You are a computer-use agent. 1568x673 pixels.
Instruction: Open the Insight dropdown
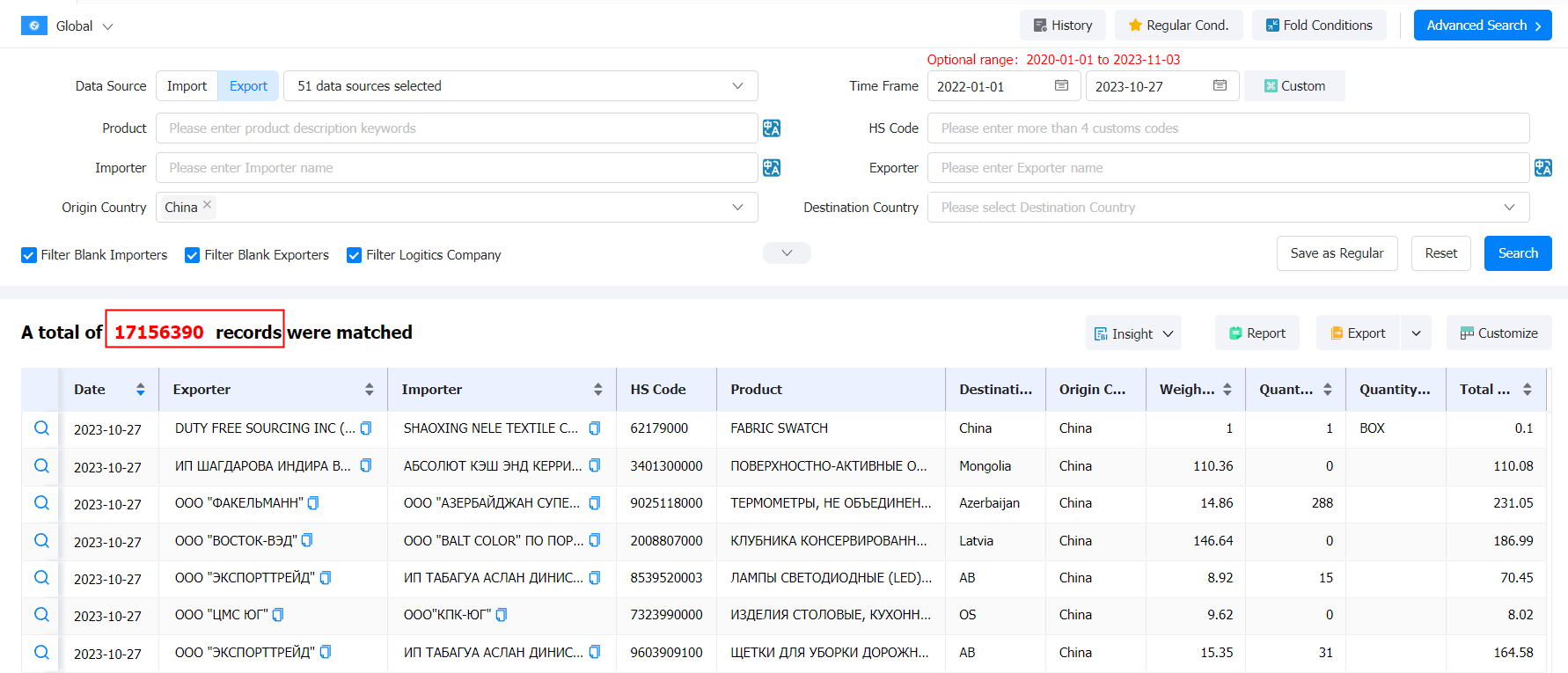[1133, 333]
